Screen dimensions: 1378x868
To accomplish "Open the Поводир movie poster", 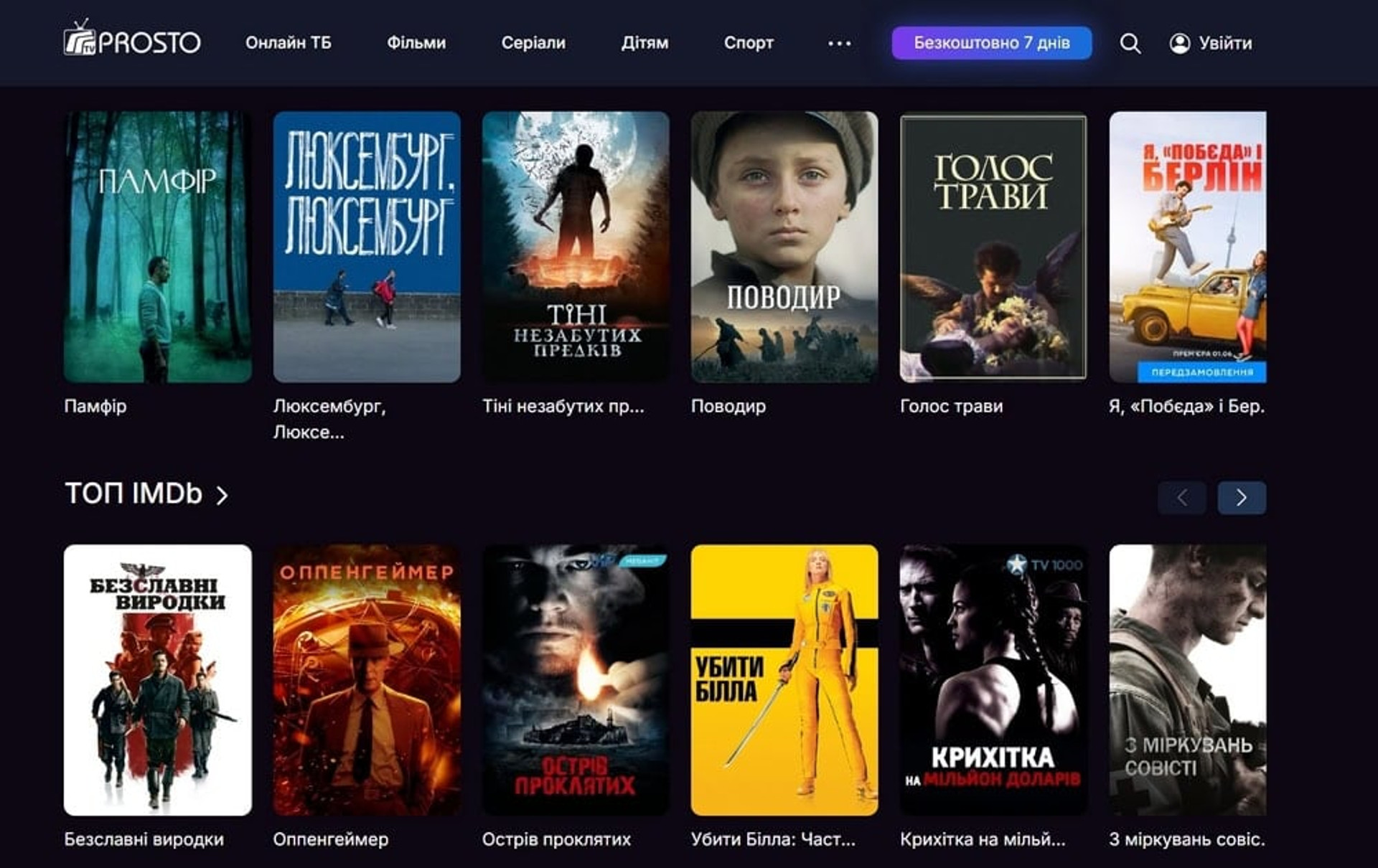I will [784, 247].
